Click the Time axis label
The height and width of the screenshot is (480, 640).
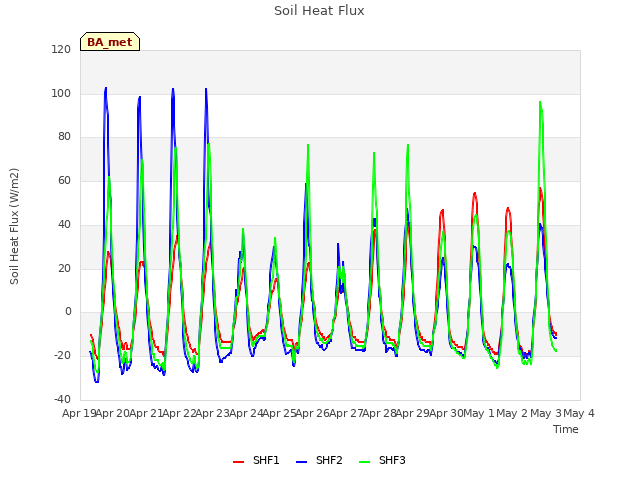click(x=566, y=429)
